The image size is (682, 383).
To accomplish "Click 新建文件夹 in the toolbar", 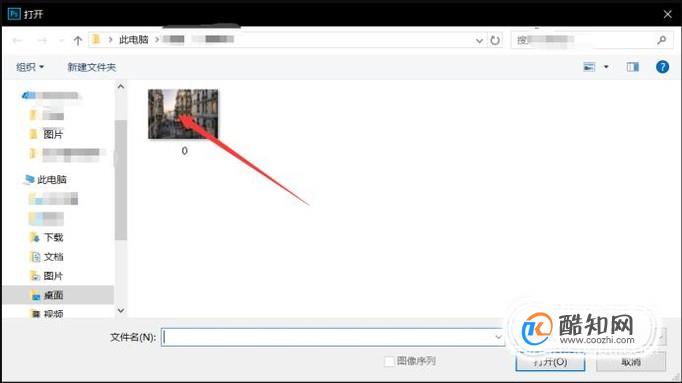I will click(x=91, y=67).
